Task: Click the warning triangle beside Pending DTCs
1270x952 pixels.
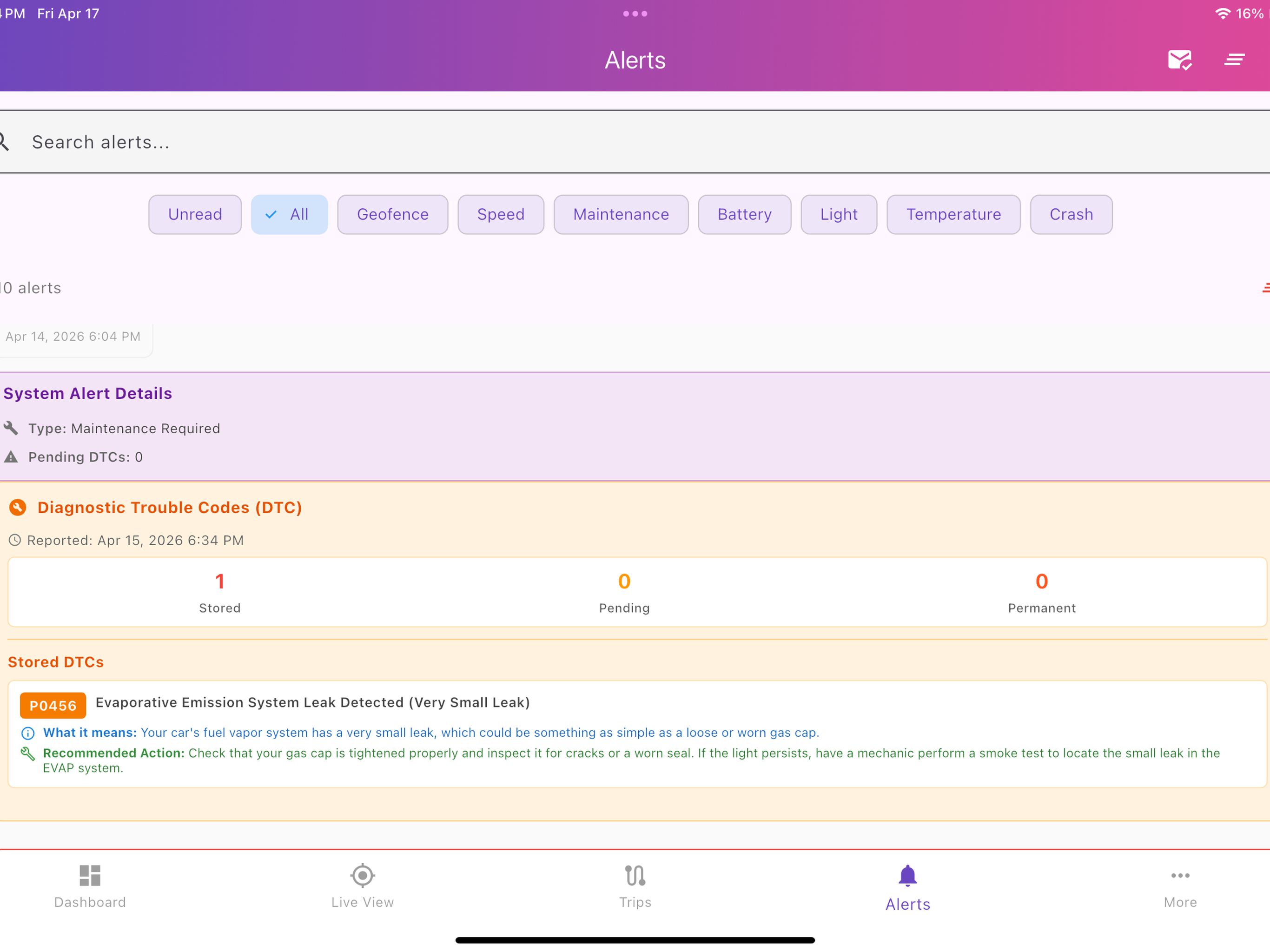Action: pos(11,457)
